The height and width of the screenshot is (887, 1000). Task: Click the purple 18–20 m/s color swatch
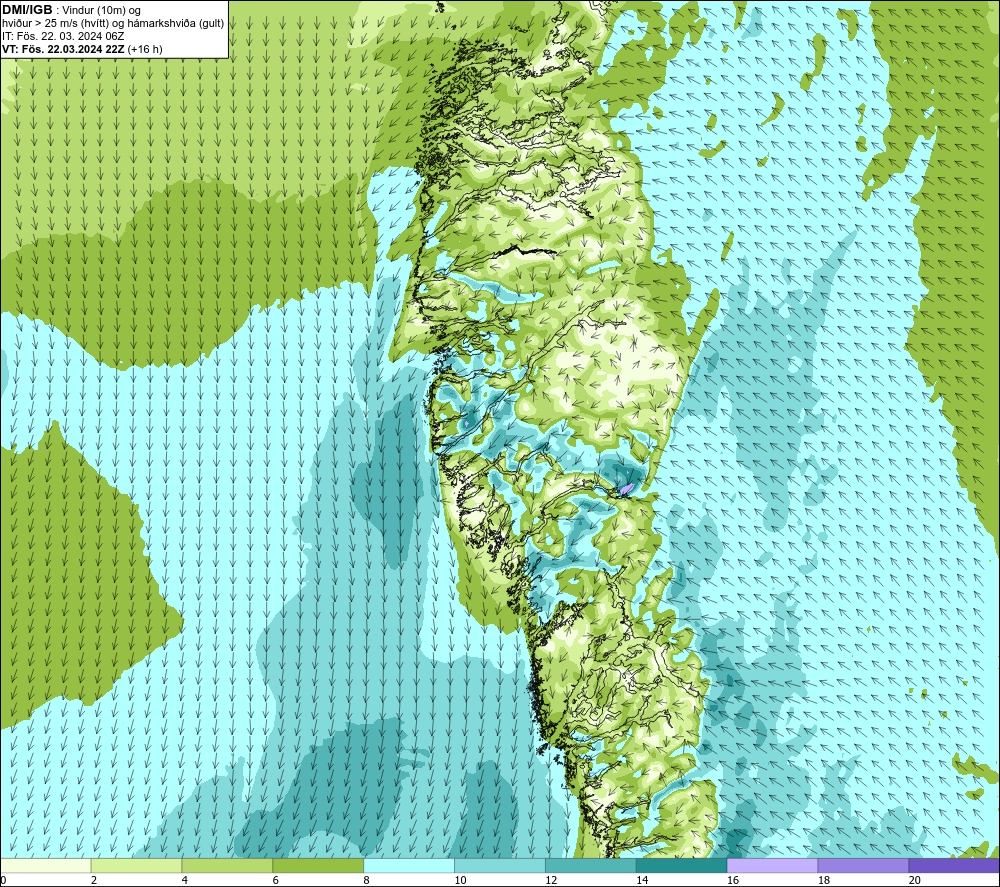click(864, 865)
